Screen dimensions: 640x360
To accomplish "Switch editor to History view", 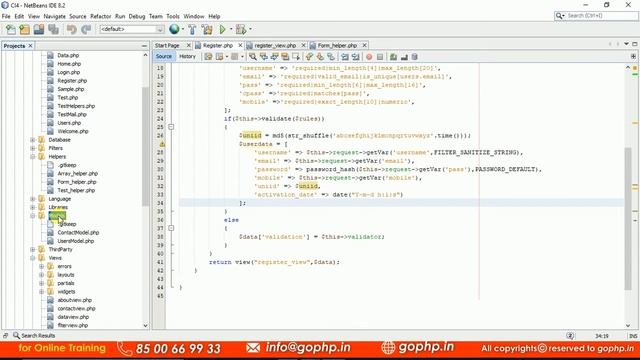I will point(187,56).
